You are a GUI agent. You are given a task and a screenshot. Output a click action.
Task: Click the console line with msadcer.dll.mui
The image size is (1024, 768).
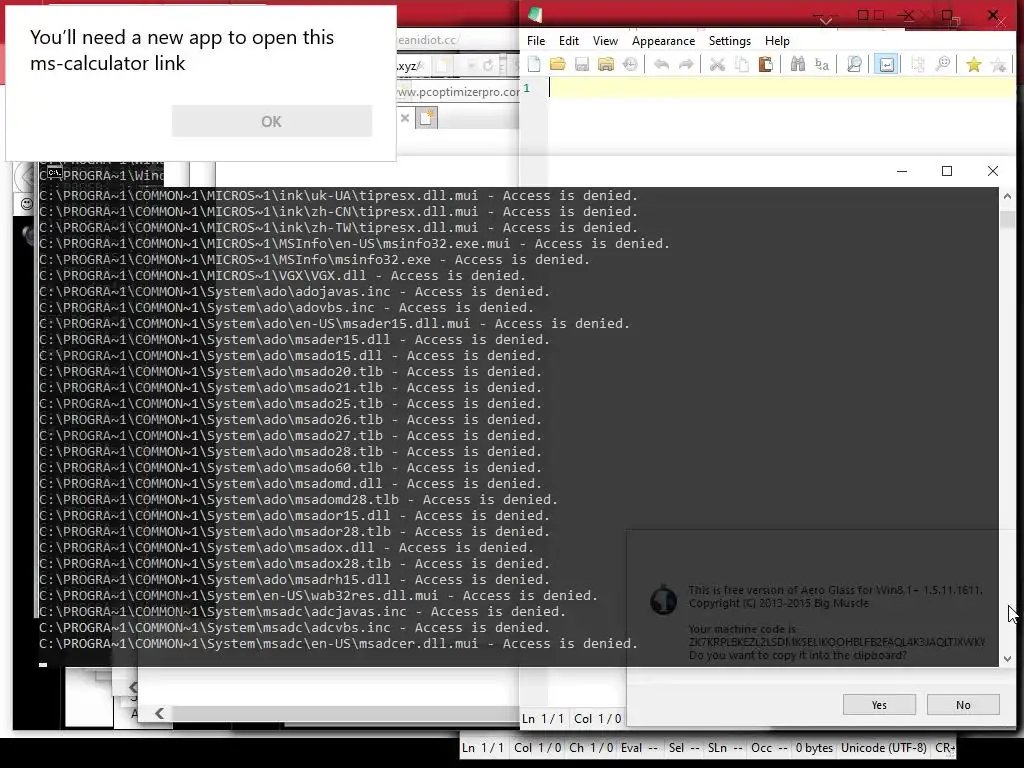[x=338, y=643]
